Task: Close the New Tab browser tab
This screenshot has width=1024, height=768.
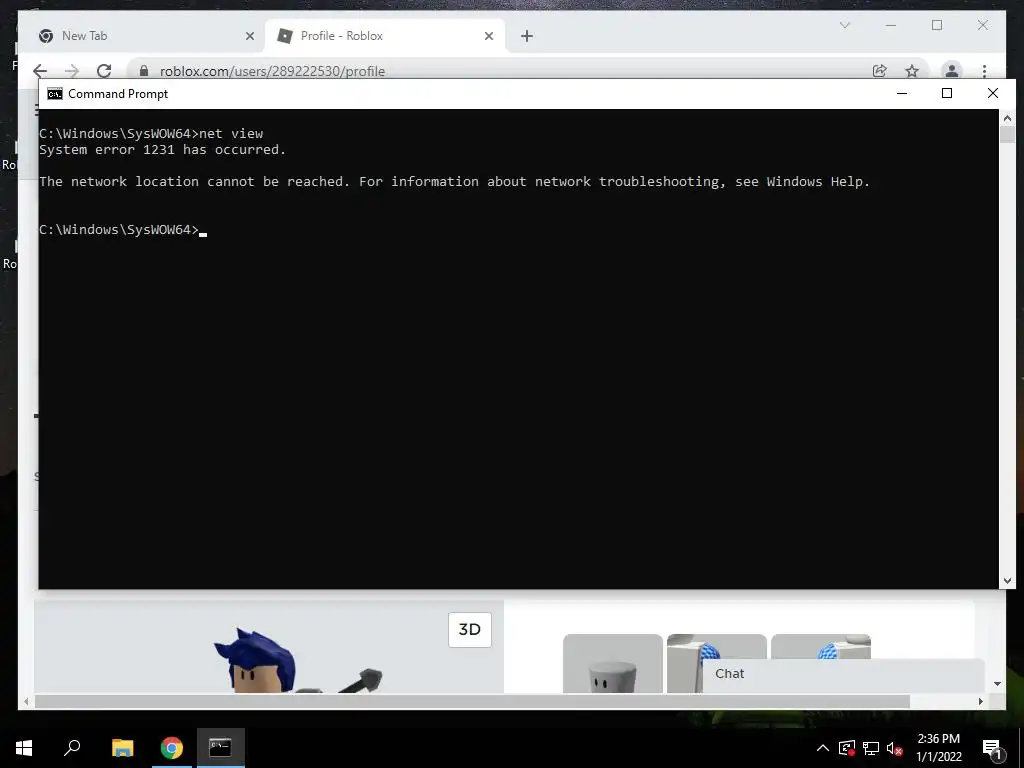Action: (249, 37)
